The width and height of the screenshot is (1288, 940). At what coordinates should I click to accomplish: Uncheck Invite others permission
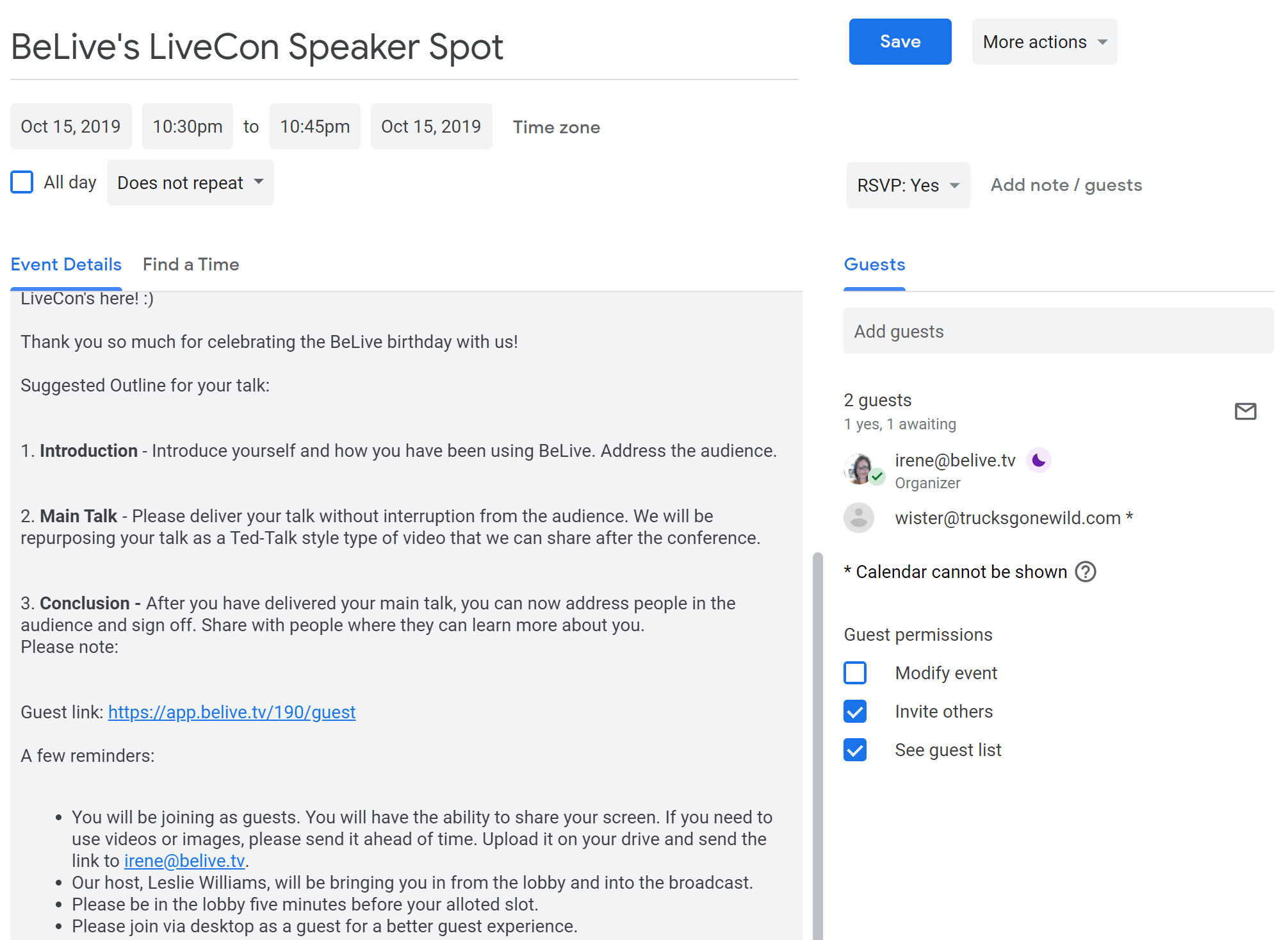pyautogui.click(x=855, y=711)
